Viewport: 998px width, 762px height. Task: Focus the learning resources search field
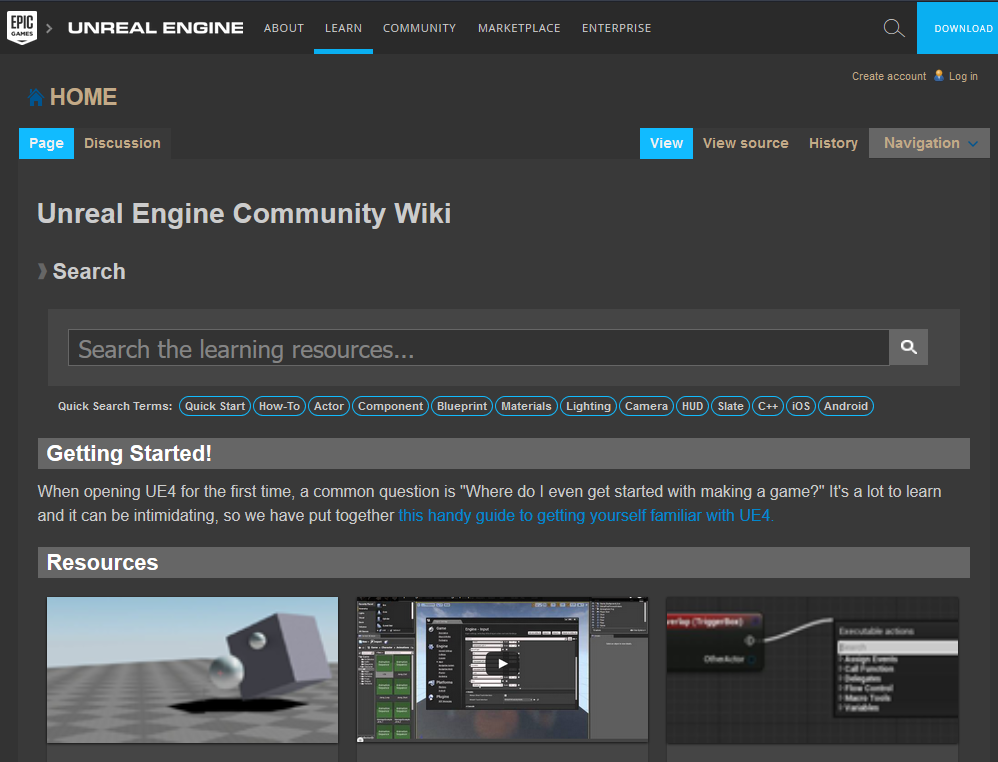(x=479, y=348)
